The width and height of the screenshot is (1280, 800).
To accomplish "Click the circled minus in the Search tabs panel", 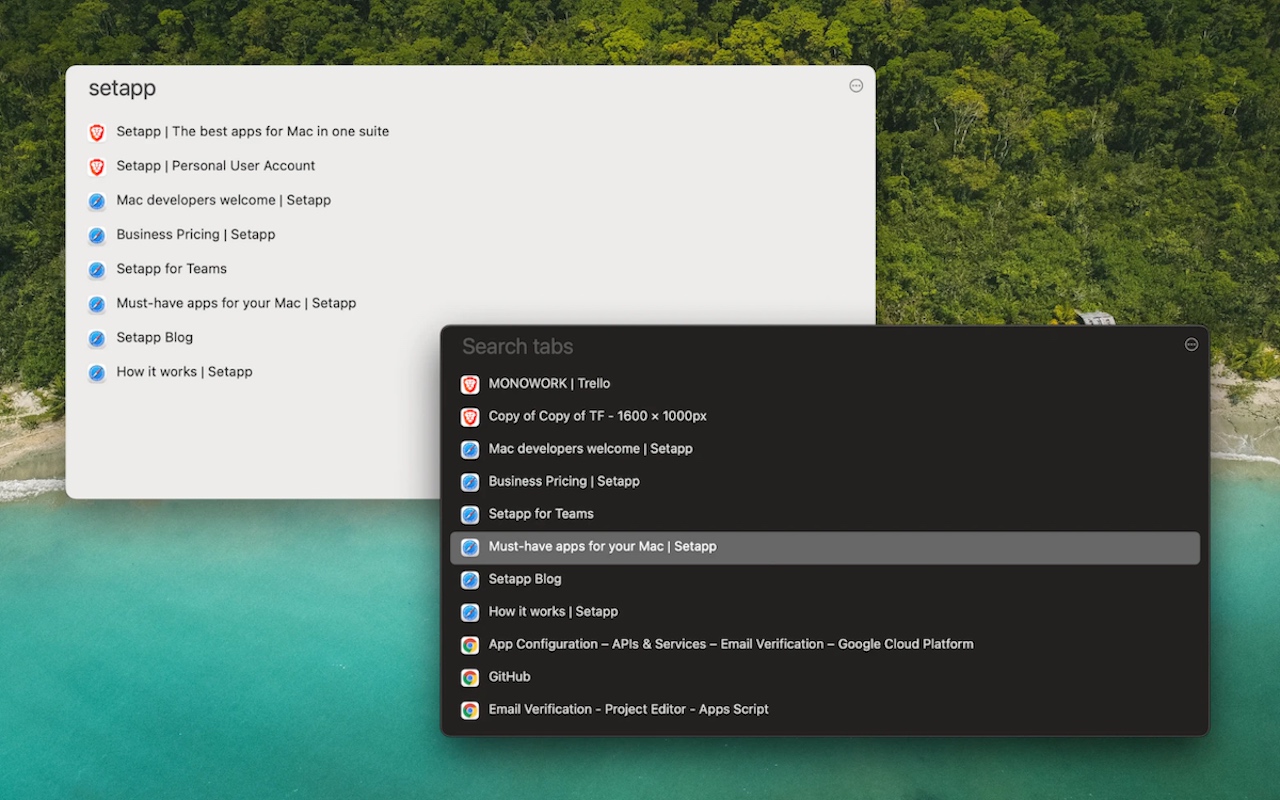I will point(1191,344).
